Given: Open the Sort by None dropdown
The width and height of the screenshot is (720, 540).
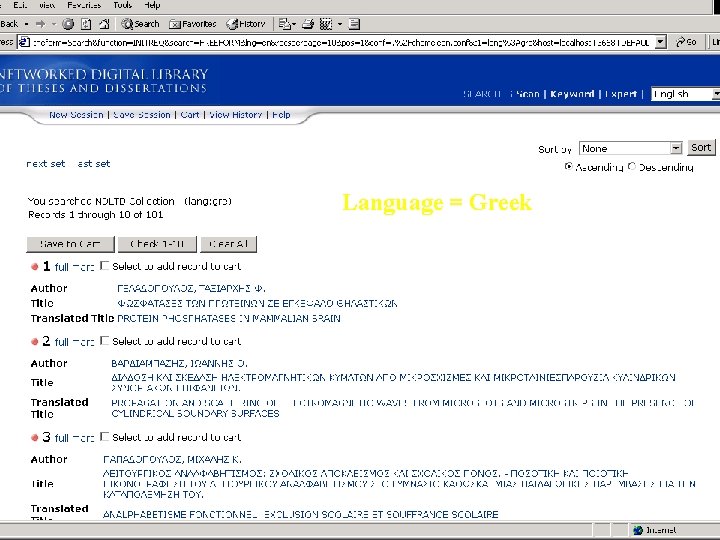Looking at the screenshot, I should (630, 148).
